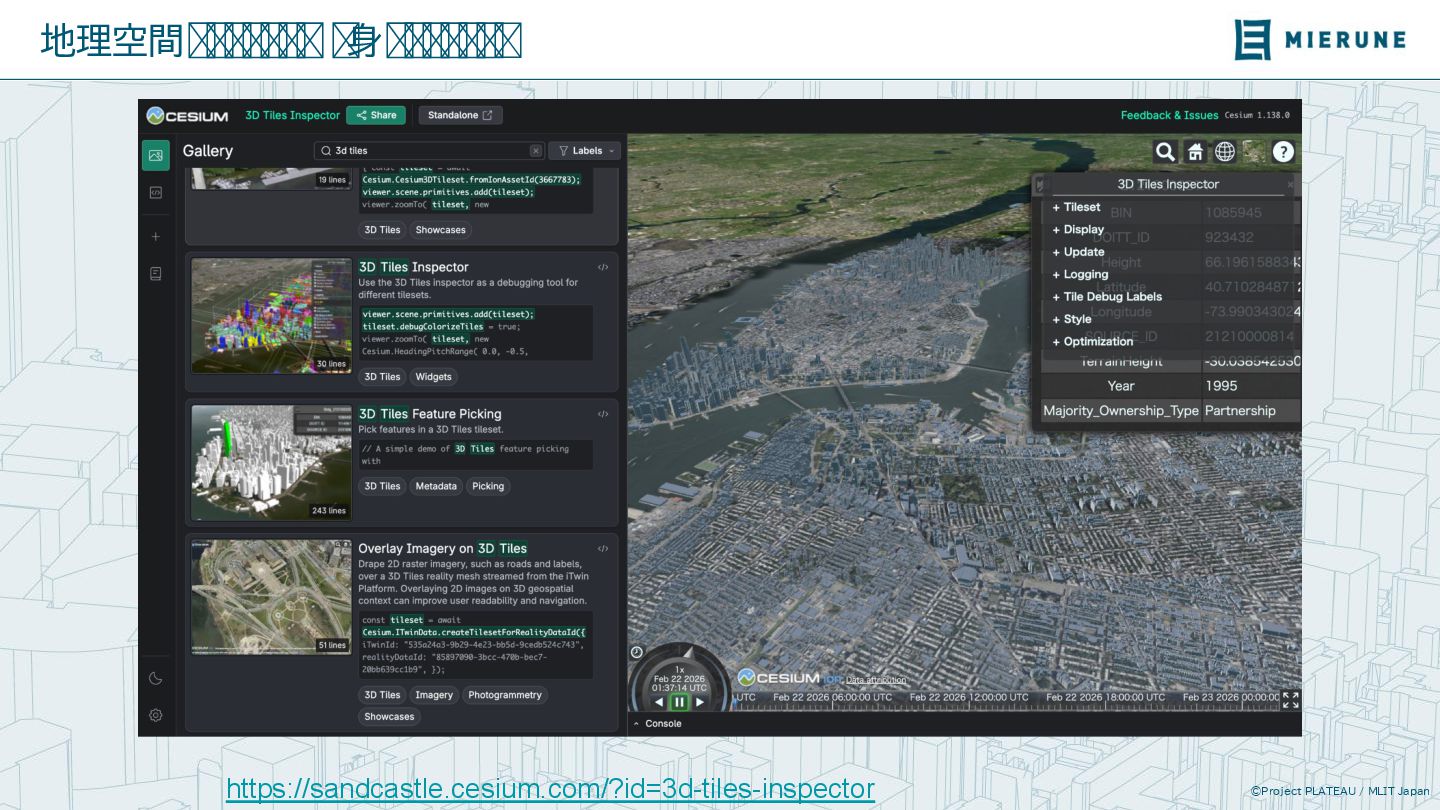Image resolution: width=1440 pixels, height=810 pixels.
Task: Open the Gallery sidebar icon
Action: pyautogui.click(x=155, y=155)
